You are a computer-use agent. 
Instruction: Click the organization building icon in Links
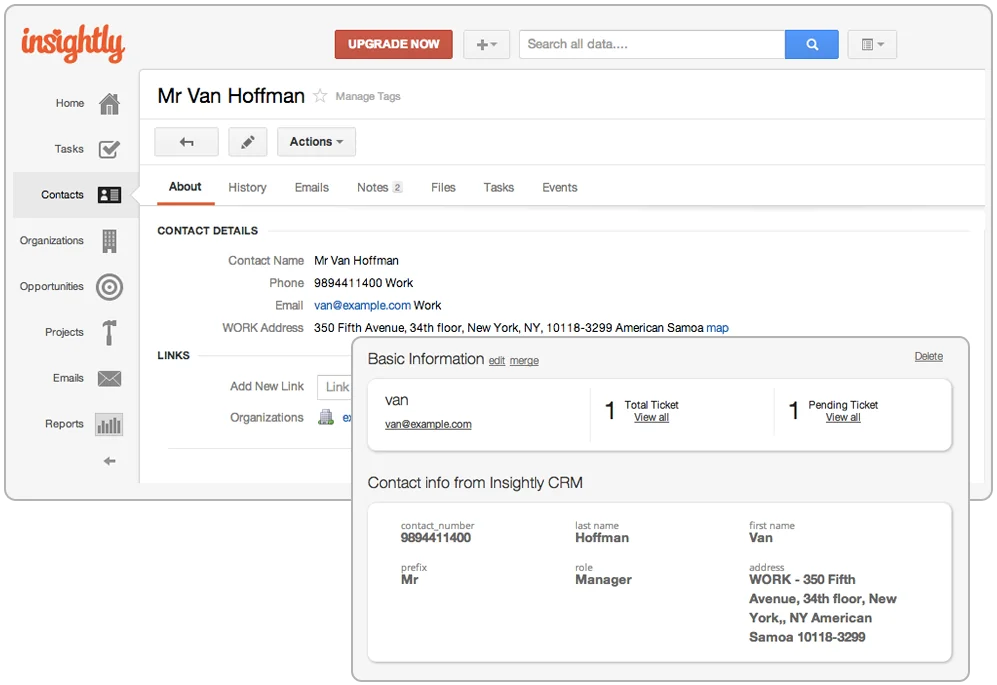click(x=326, y=417)
